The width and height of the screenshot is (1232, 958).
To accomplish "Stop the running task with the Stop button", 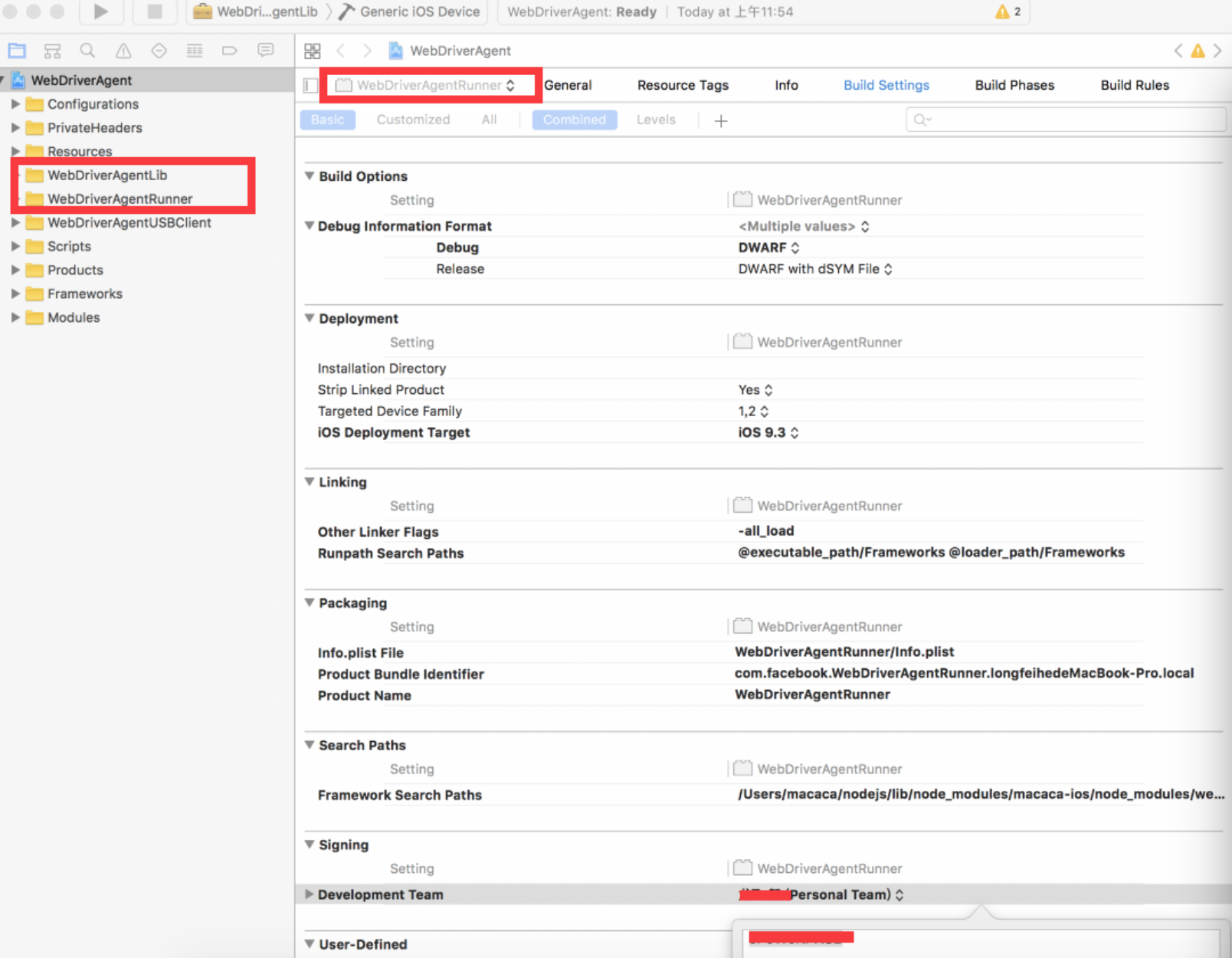I will [x=155, y=11].
